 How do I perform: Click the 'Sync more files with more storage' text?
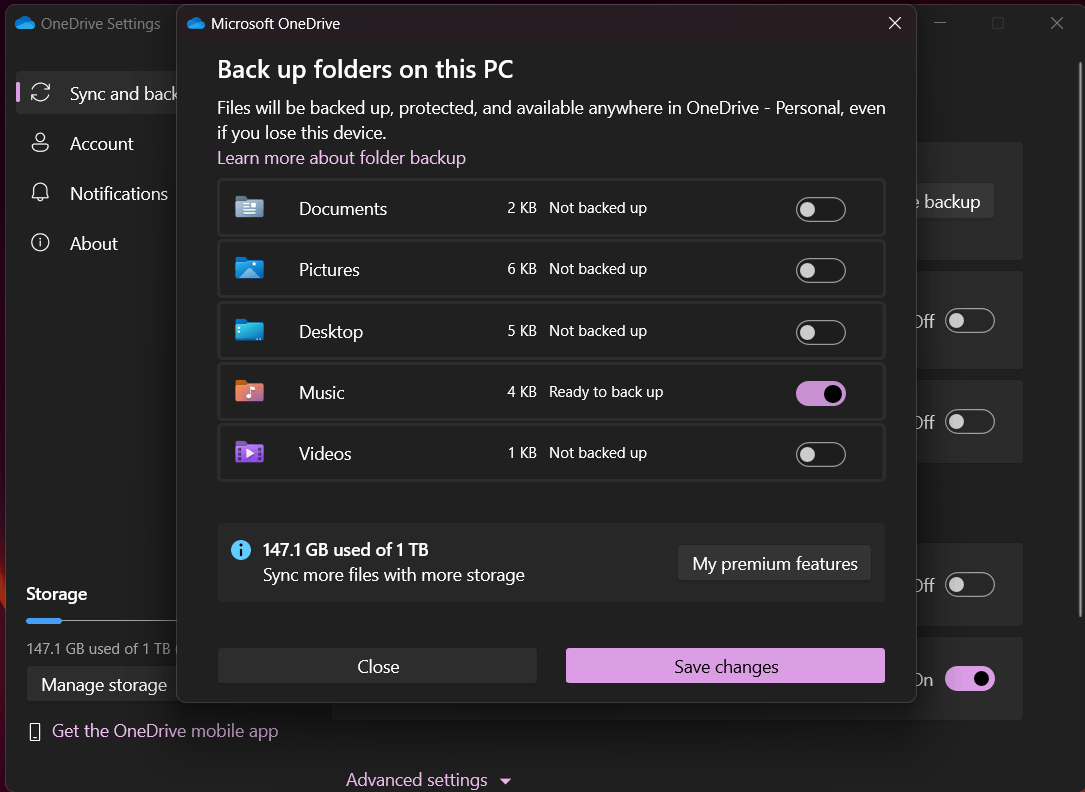click(394, 575)
